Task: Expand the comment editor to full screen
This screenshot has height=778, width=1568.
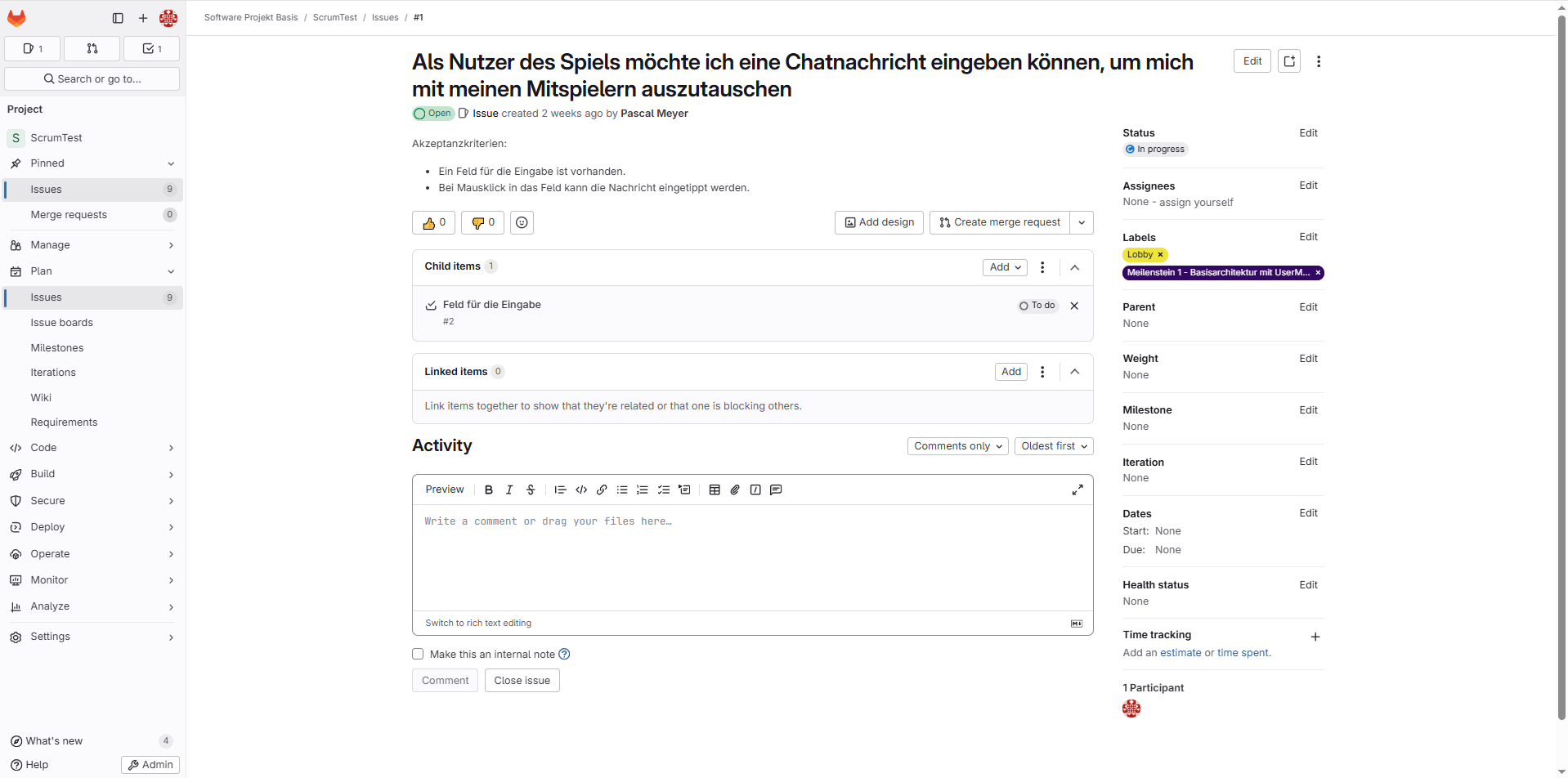Action: 1077,490
